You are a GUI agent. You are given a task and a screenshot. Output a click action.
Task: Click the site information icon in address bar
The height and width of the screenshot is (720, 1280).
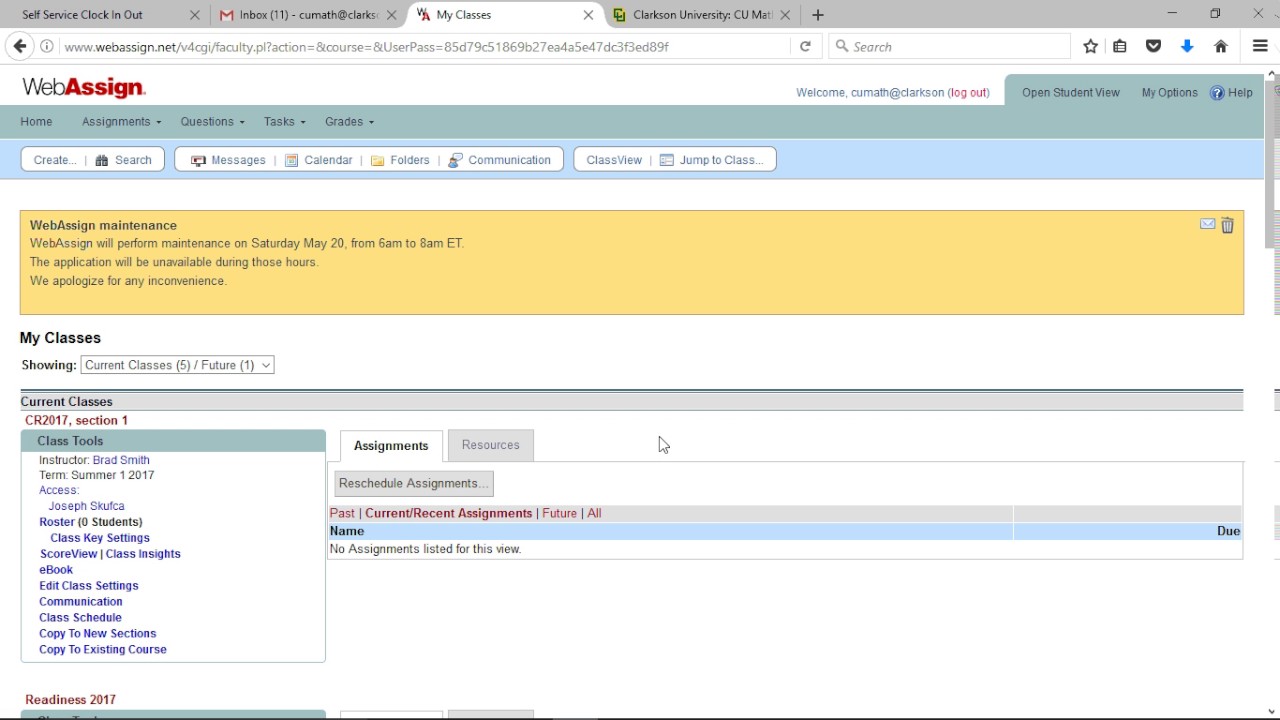point(47,46)
